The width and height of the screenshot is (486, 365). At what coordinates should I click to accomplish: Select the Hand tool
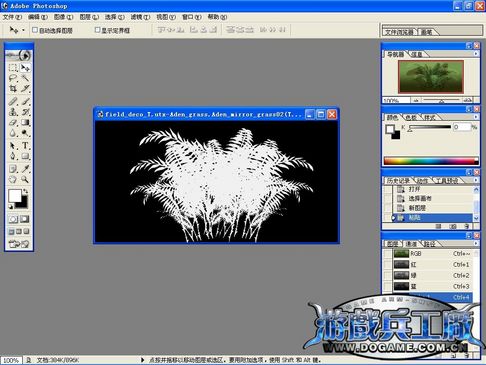pyautogui.click(x=13, y=179)
